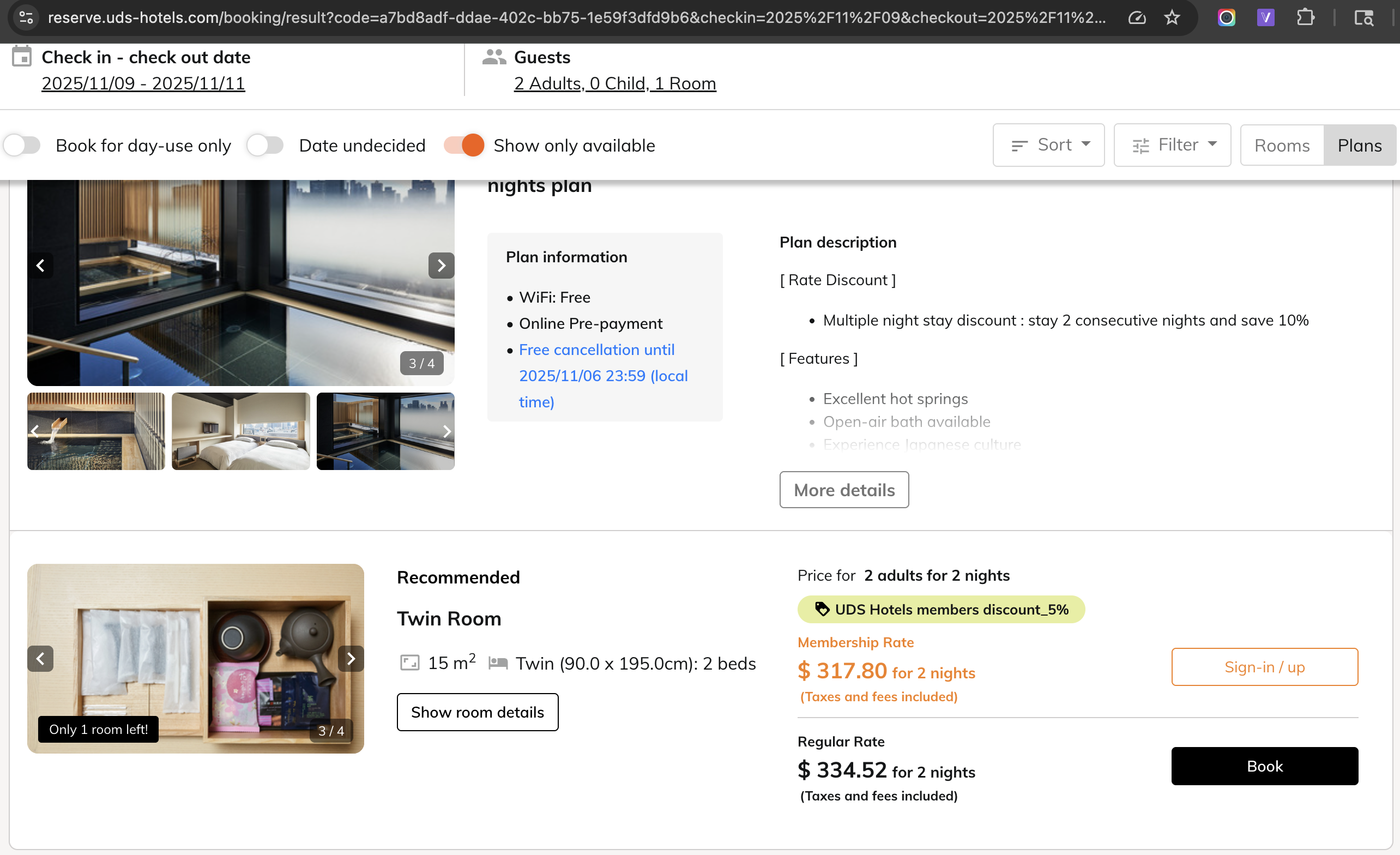Click the browser bookmark star icon
Viewport: 1400px width, 855px height.
pyautogui.click(x=1172, y=17)
